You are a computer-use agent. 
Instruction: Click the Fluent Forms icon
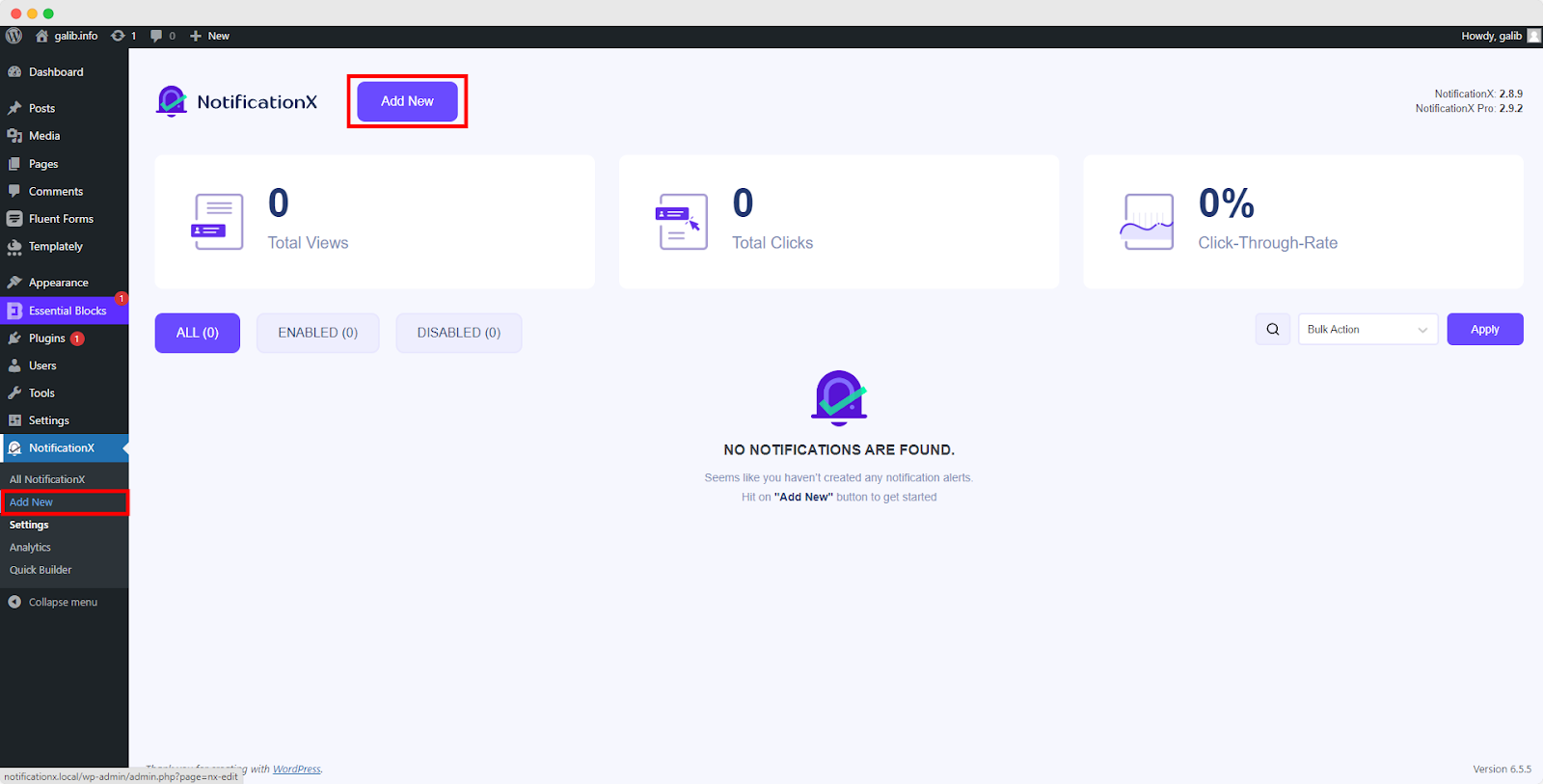coord(14,219)
